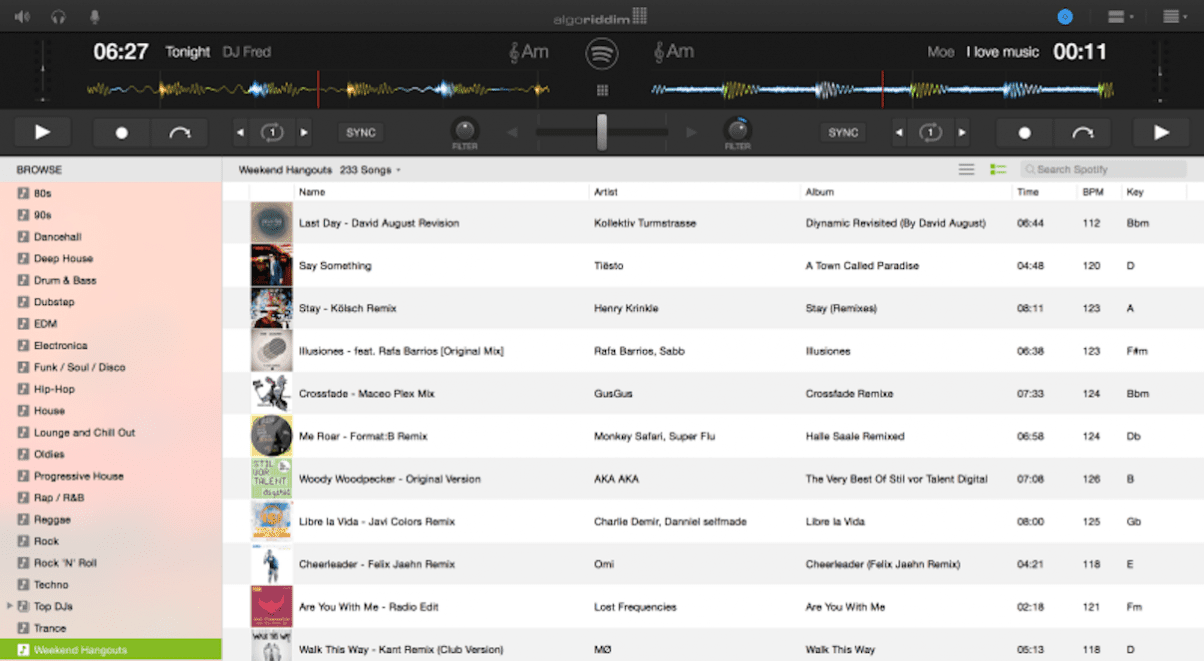
Task: Toggle the right deck 1-beat loop
Action: (x=931, y=132)
